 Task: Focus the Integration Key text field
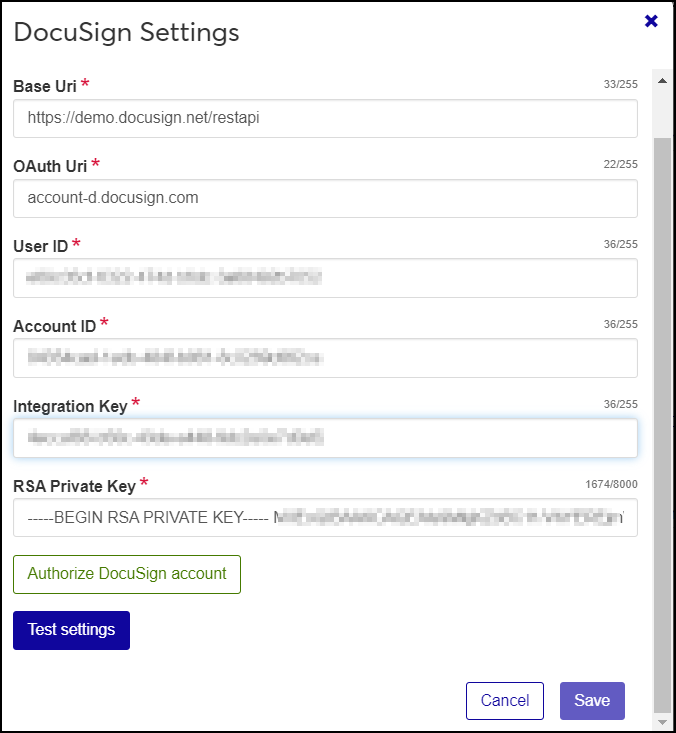pyautogui.click(x=325, y=438)
